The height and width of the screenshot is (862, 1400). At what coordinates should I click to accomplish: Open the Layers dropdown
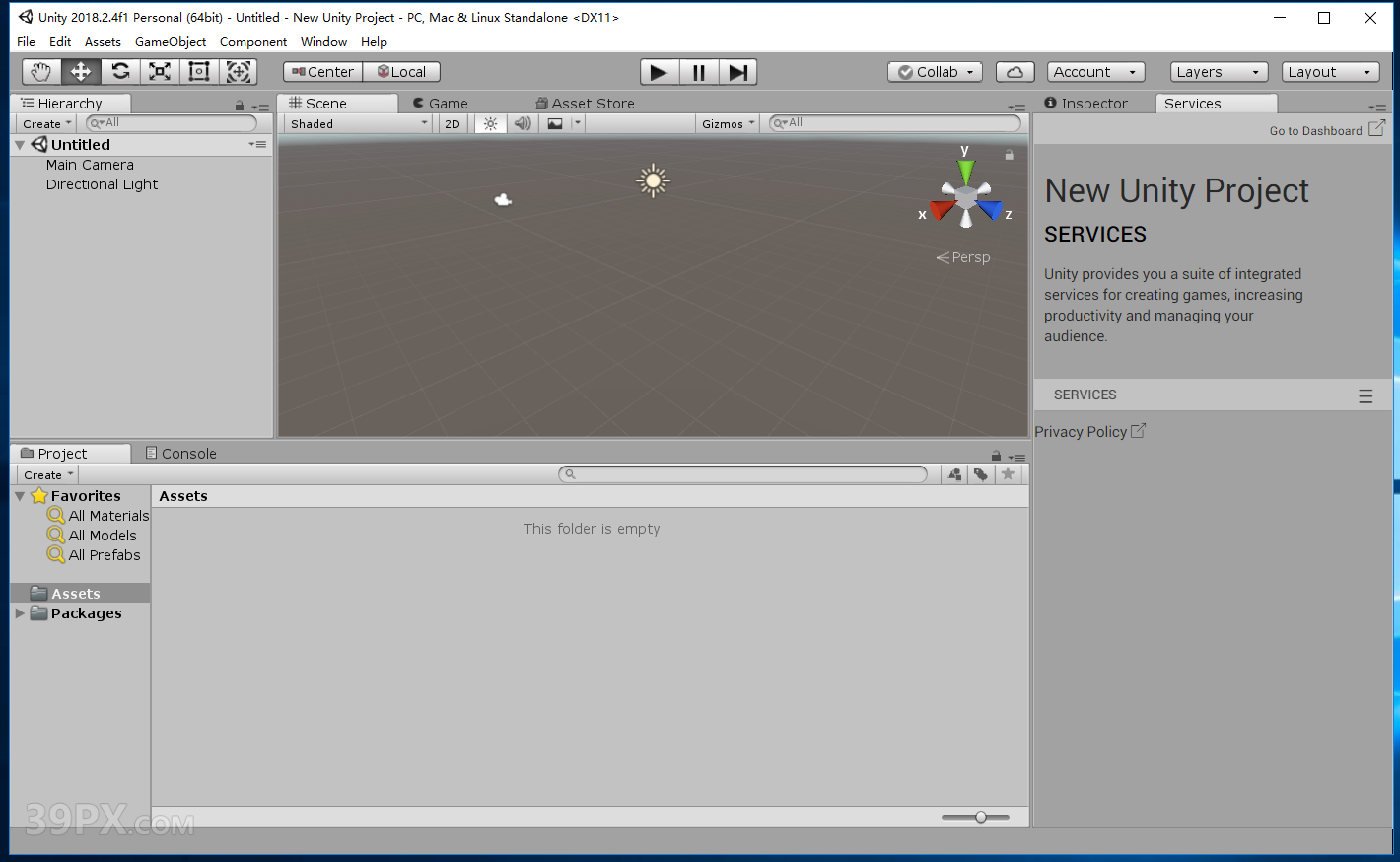pos(1219,72)
